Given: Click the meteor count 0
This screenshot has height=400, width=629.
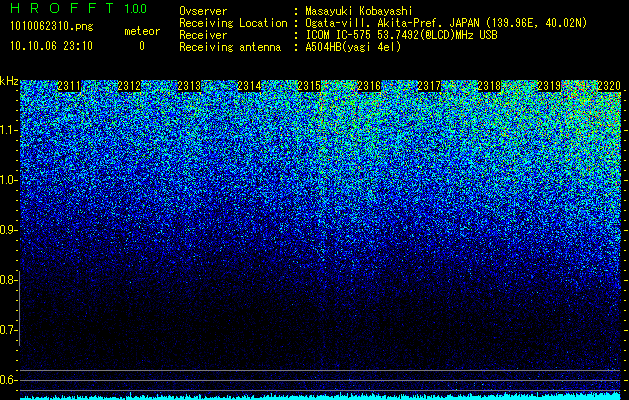Looking at the screenshot, I should tap(142, 46).
